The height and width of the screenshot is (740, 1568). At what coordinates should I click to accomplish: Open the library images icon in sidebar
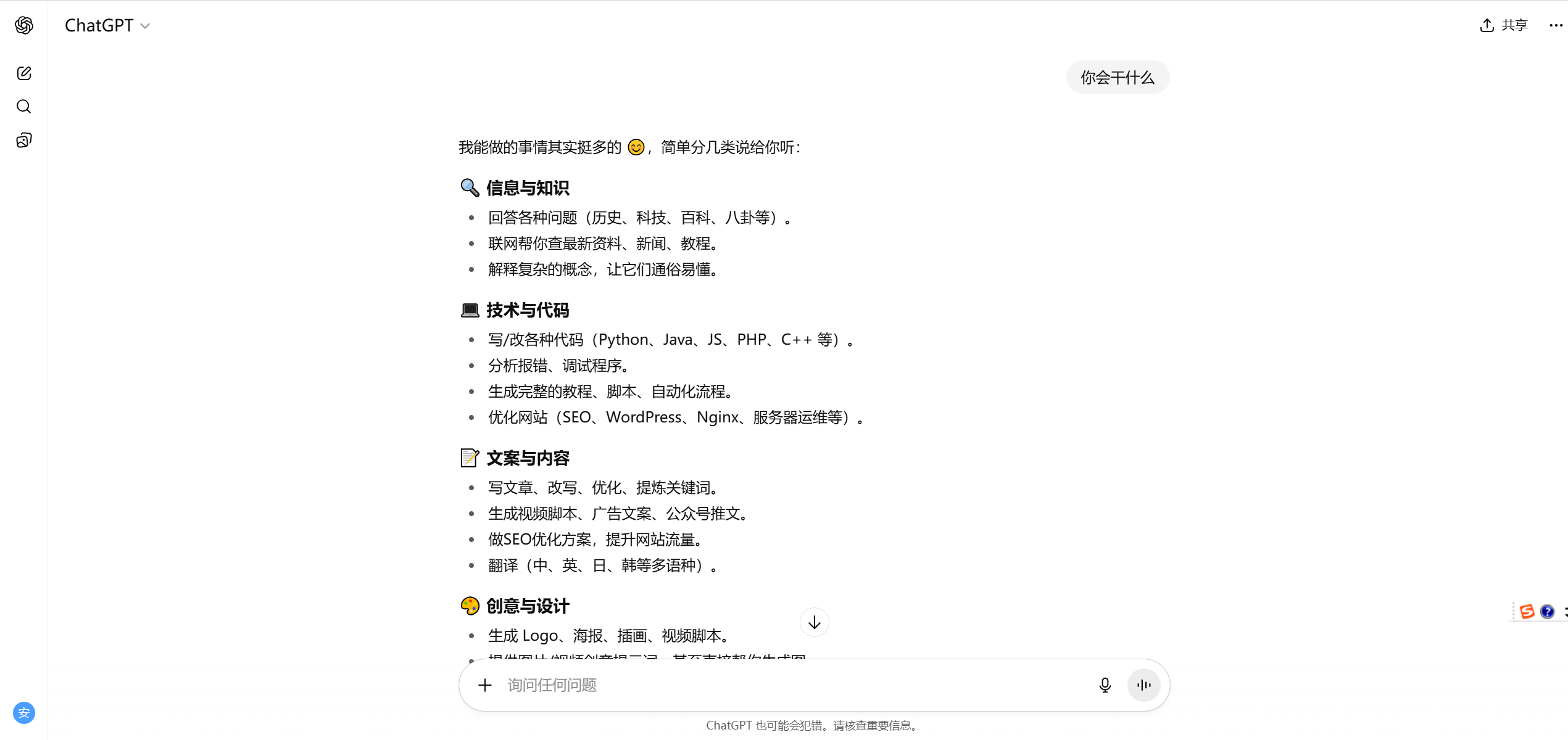click(24, 140)
